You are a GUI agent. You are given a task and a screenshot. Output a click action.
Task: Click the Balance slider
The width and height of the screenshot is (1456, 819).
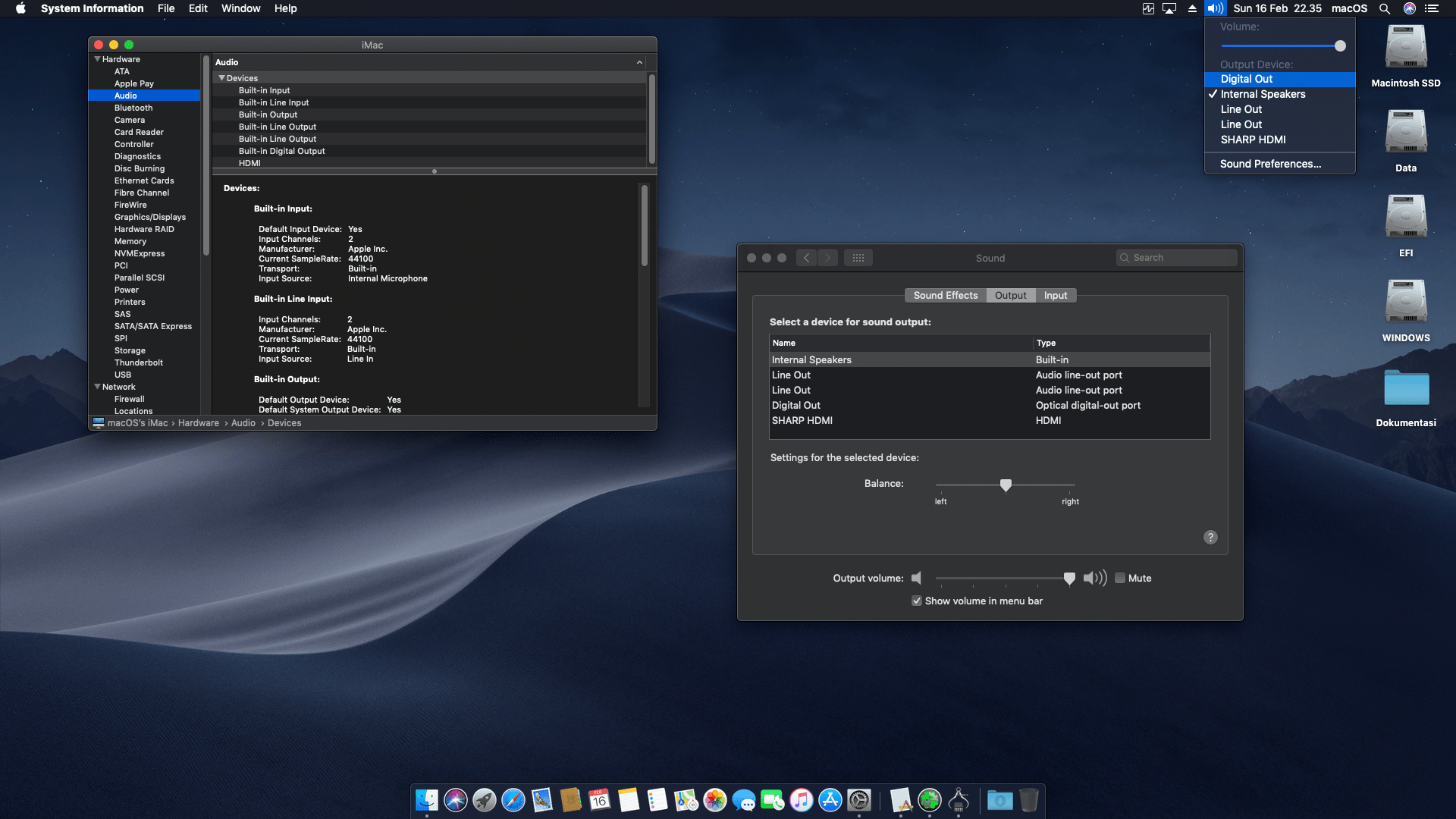point(1006,485)
